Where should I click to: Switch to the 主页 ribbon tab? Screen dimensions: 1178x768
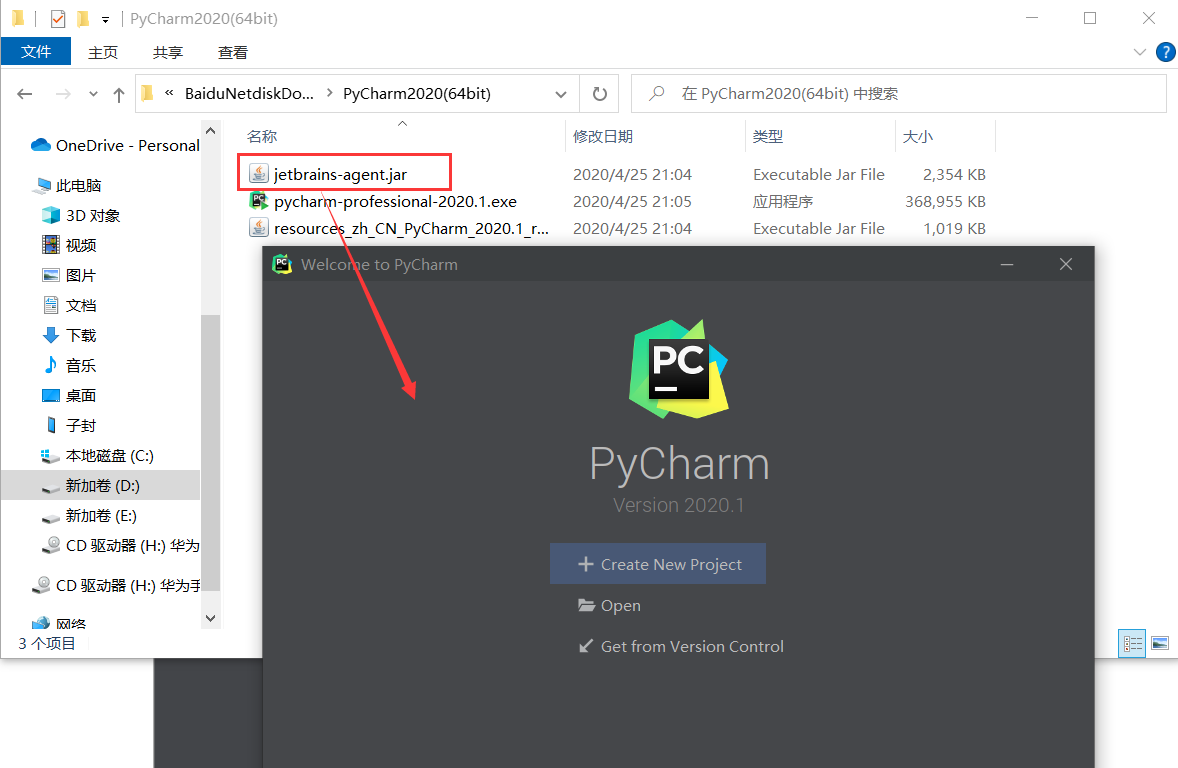[x=103, y=53]
